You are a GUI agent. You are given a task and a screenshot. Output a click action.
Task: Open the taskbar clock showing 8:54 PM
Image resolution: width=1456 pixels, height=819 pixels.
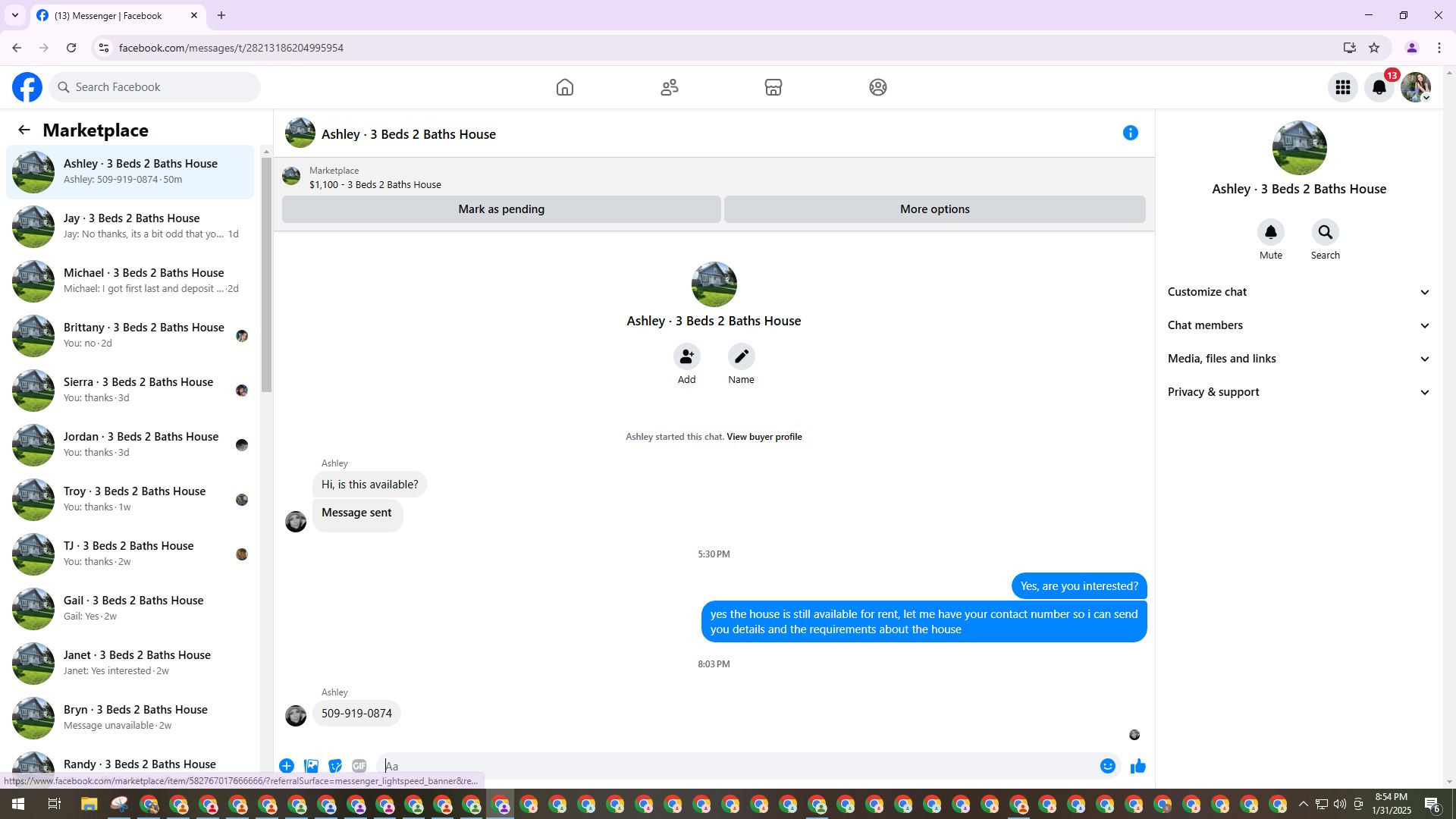[1391, 804]
